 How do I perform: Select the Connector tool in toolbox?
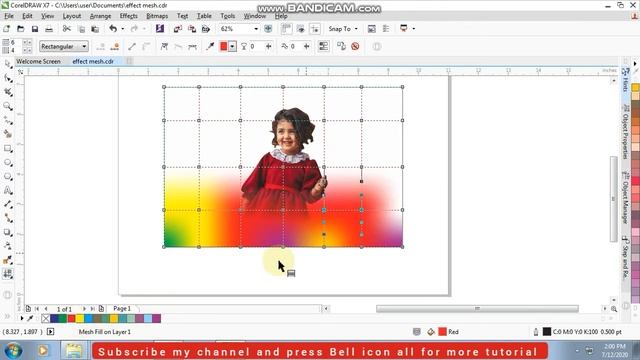click(x=8, y=218)
